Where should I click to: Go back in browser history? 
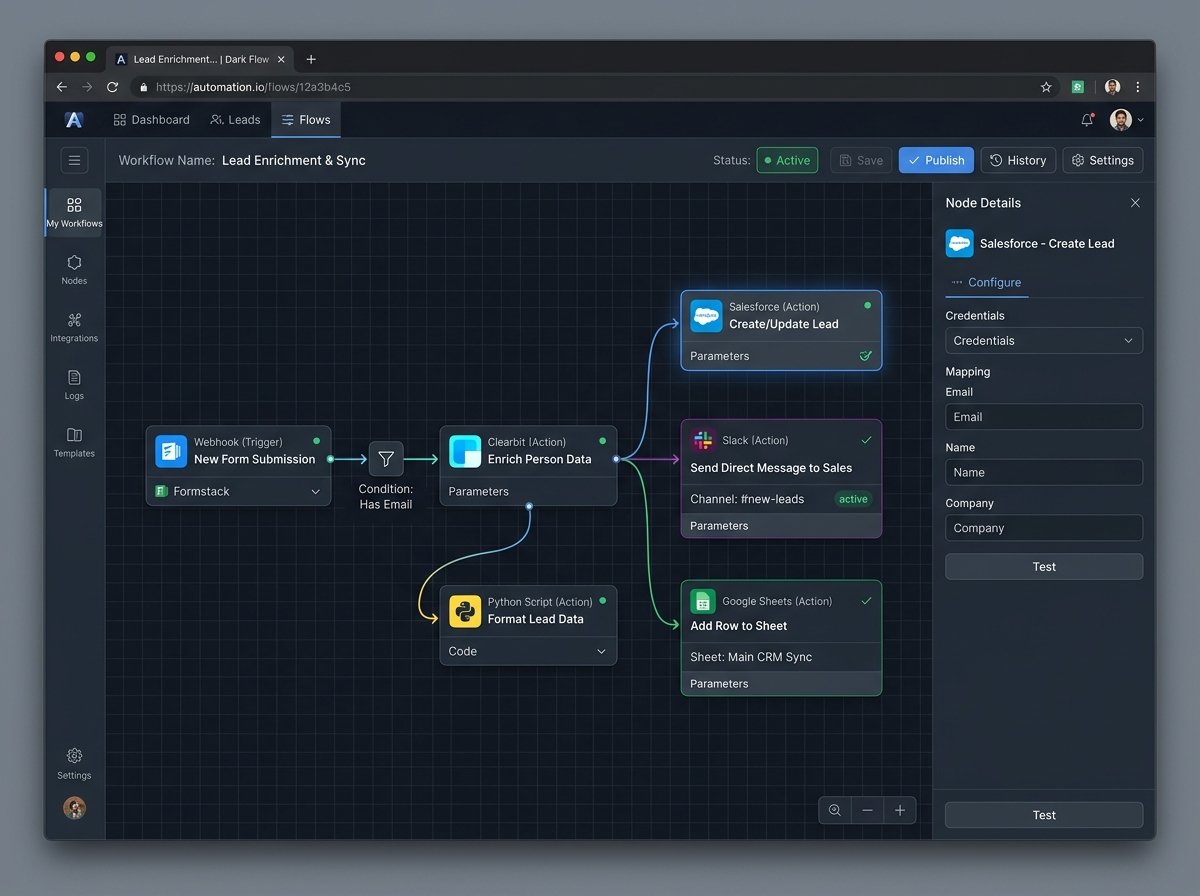tap(62, 87)
